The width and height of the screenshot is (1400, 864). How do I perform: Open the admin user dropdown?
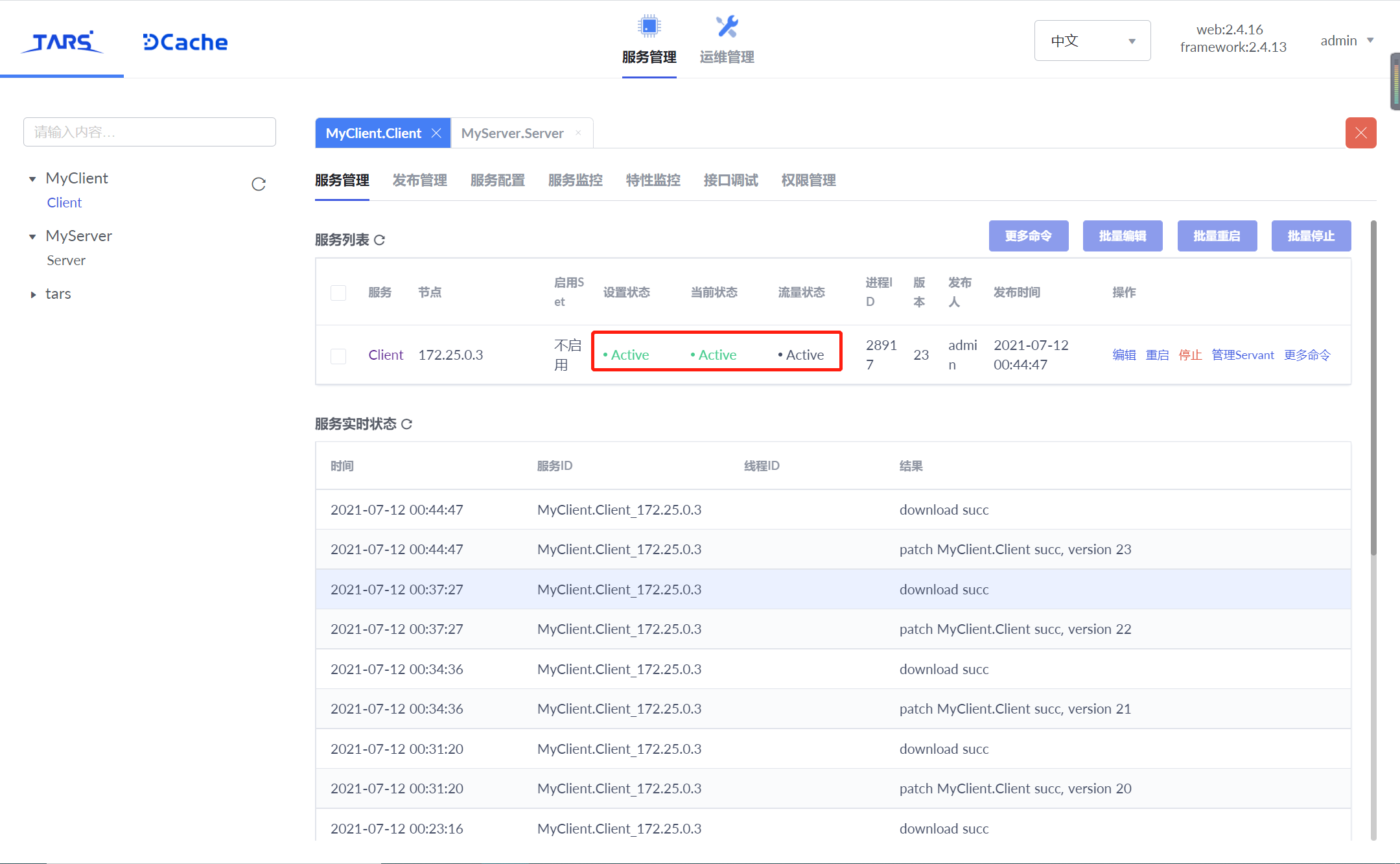pos(1346,41)
